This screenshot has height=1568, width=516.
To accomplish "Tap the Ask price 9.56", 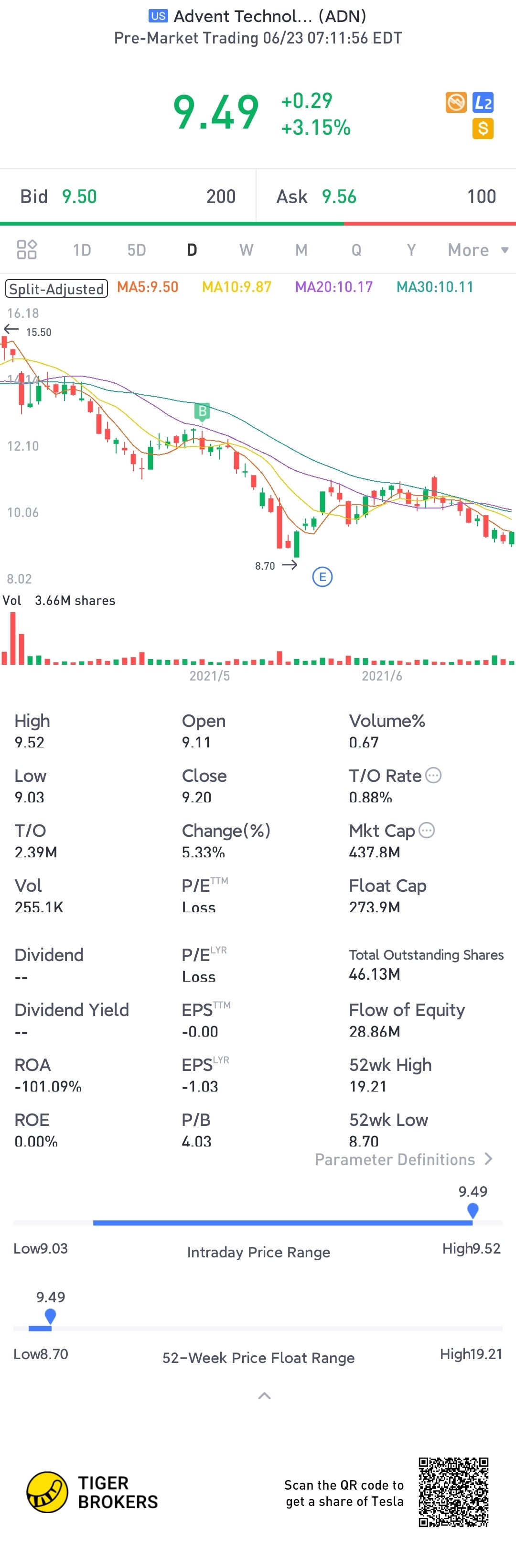I will tap(338, 196).
